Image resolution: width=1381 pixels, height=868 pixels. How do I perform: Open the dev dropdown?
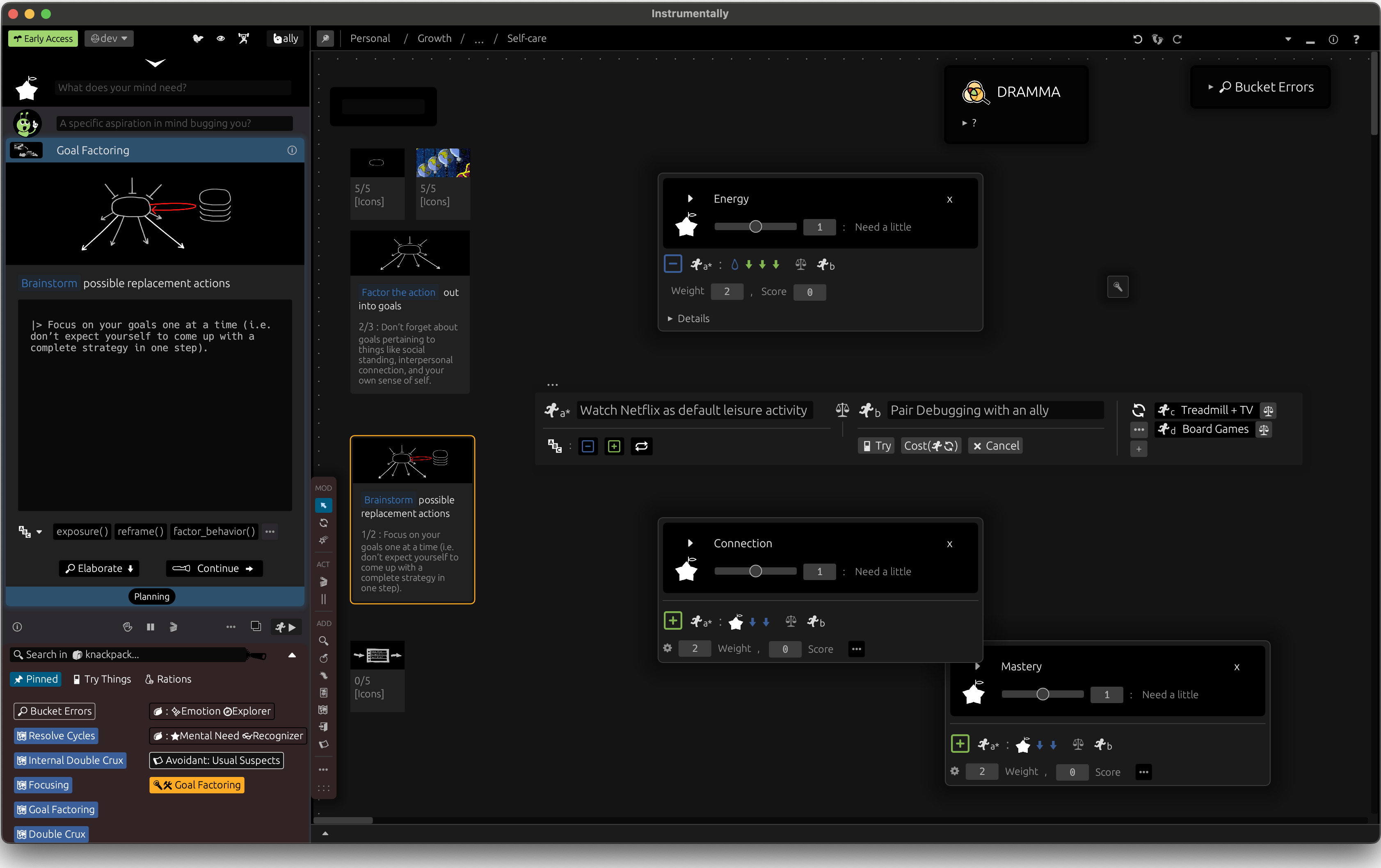click(x=109, y=39)
